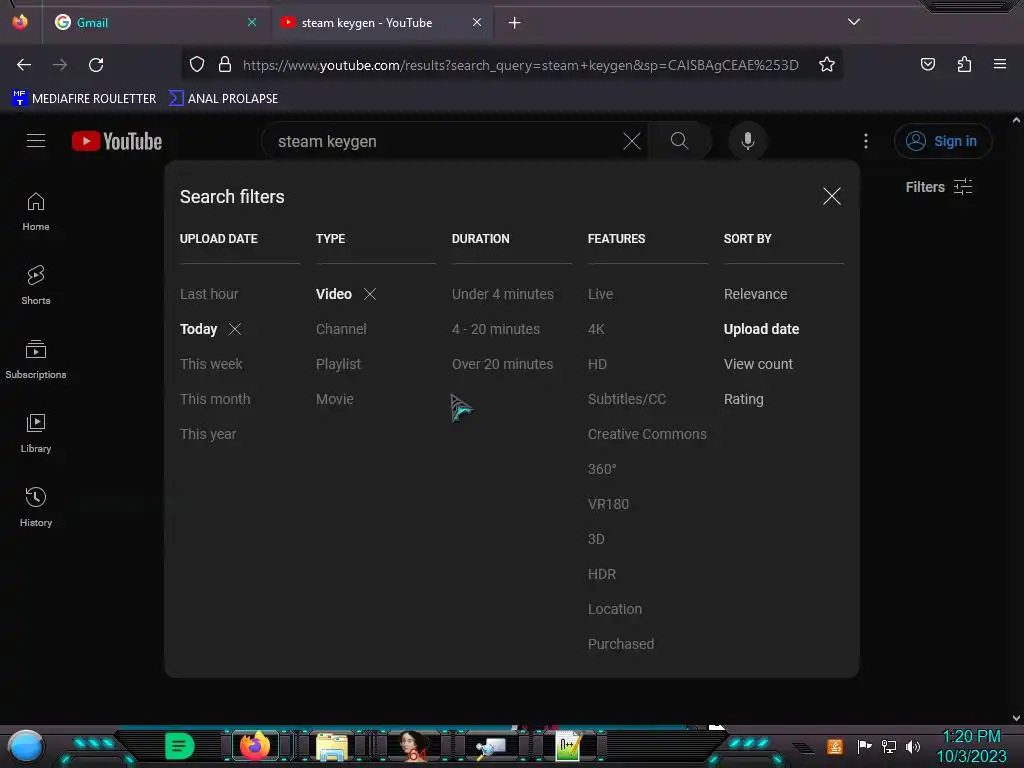This screenshot has width=1024, height=768.
Task: Open Library in the sidebar
Action: (36, 434)
